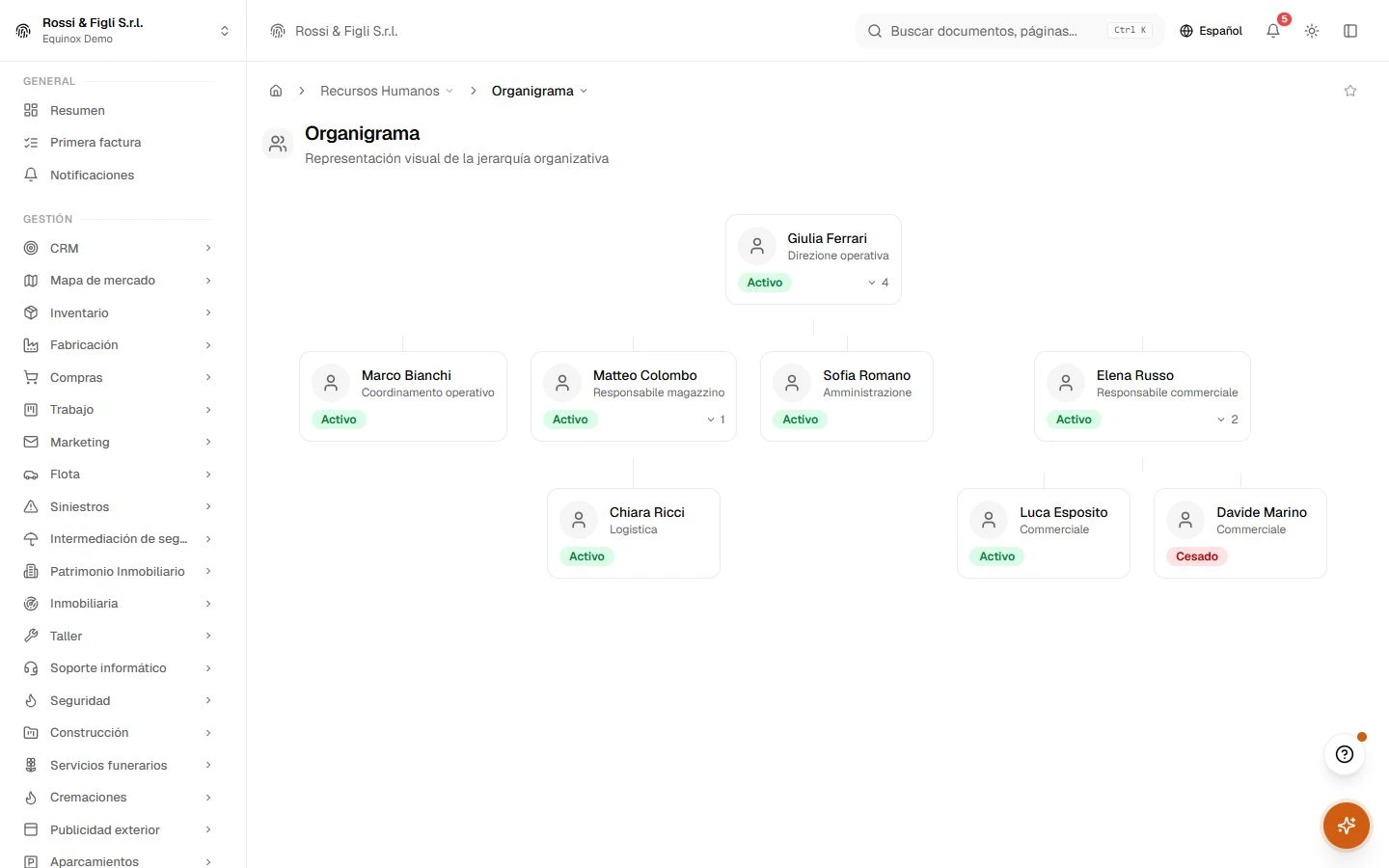Open Trabajo menu item
This screenshot has height=868, width=1389.
tap(118, 410)
